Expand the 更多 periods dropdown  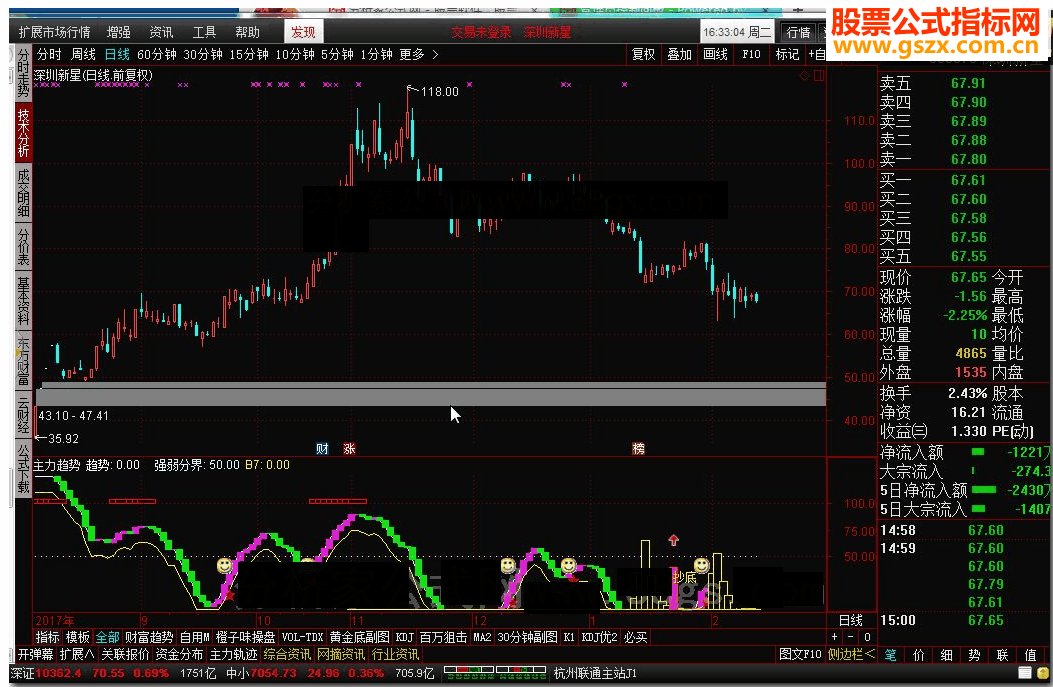click(x=418, y=54)
